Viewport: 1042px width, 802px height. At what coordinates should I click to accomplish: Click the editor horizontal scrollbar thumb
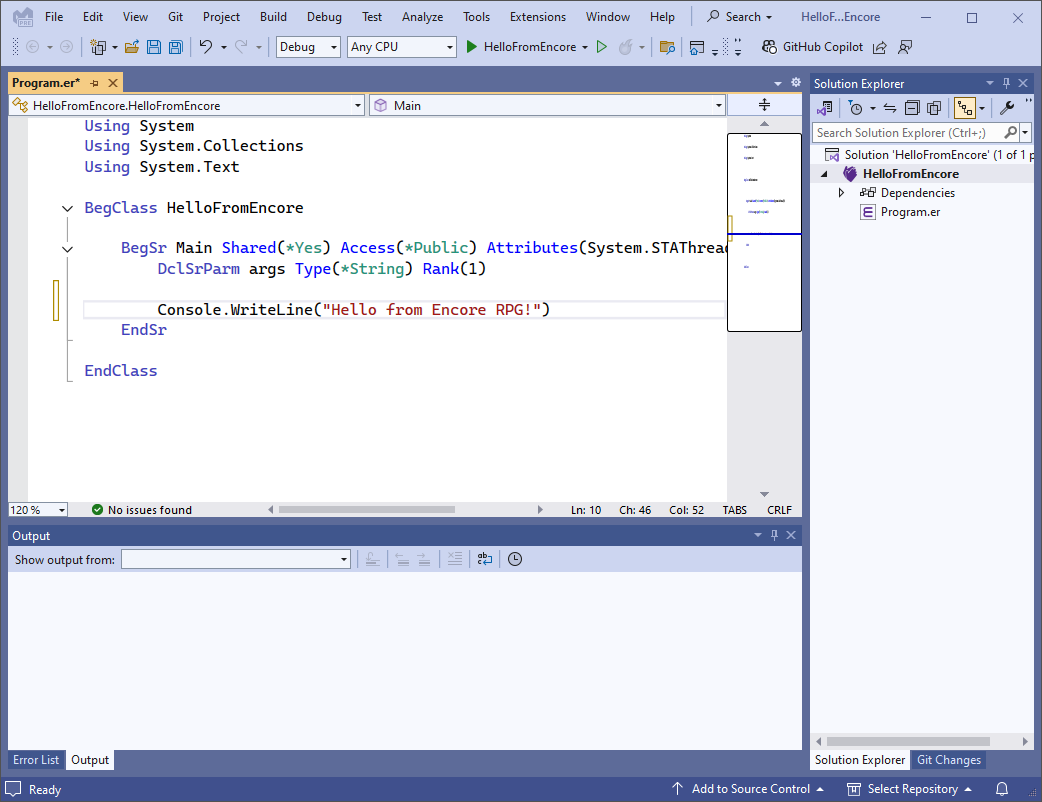[x=367, y=510]
